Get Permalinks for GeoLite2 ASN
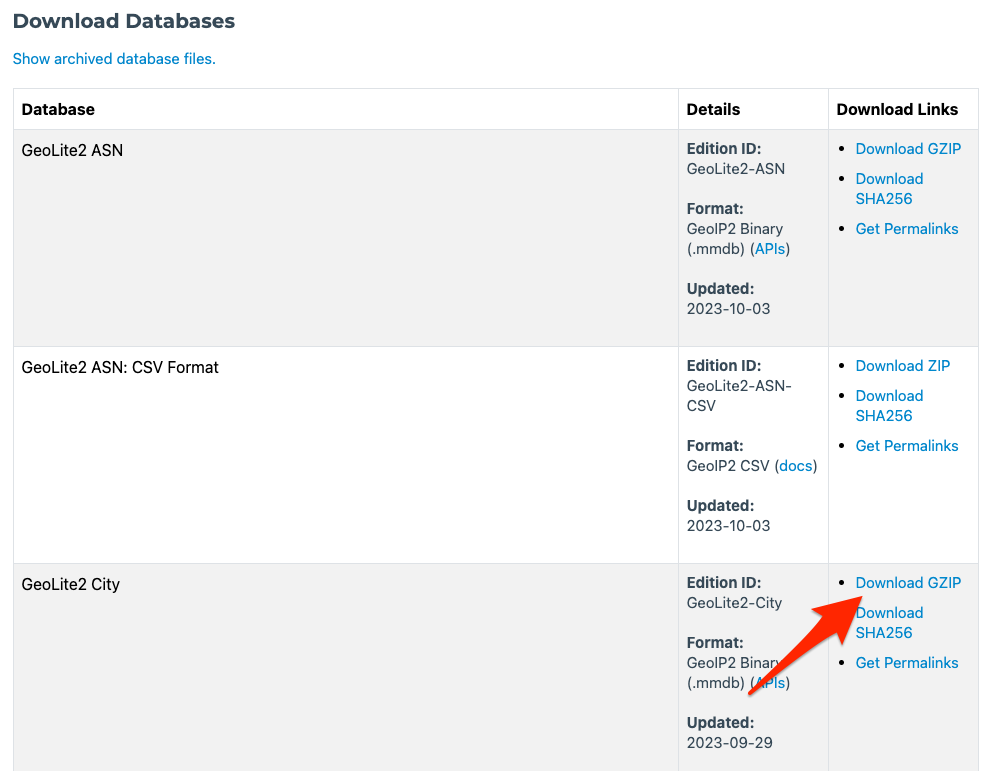 coord(907,228)
